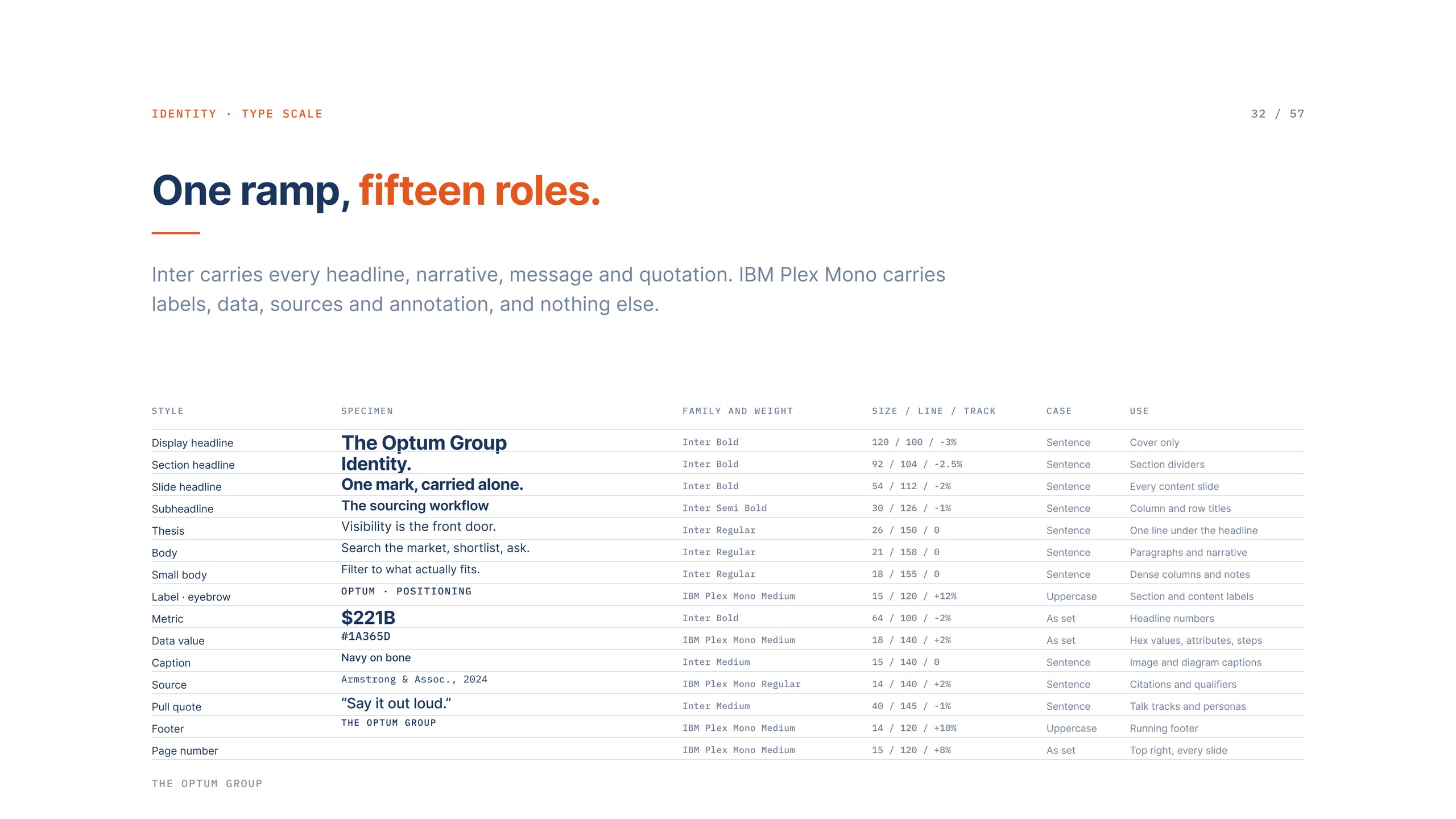
Task: Click the specimen 'Search the market, shortlist, ask.'
Action: click(435, 548)
